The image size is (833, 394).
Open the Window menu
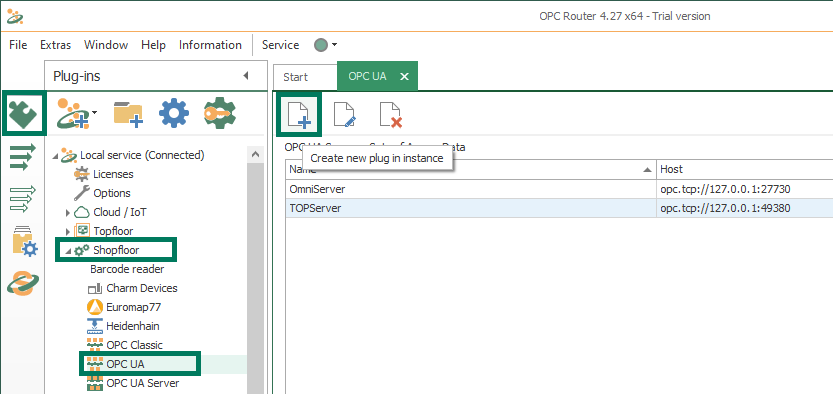[x=106, y=45]
